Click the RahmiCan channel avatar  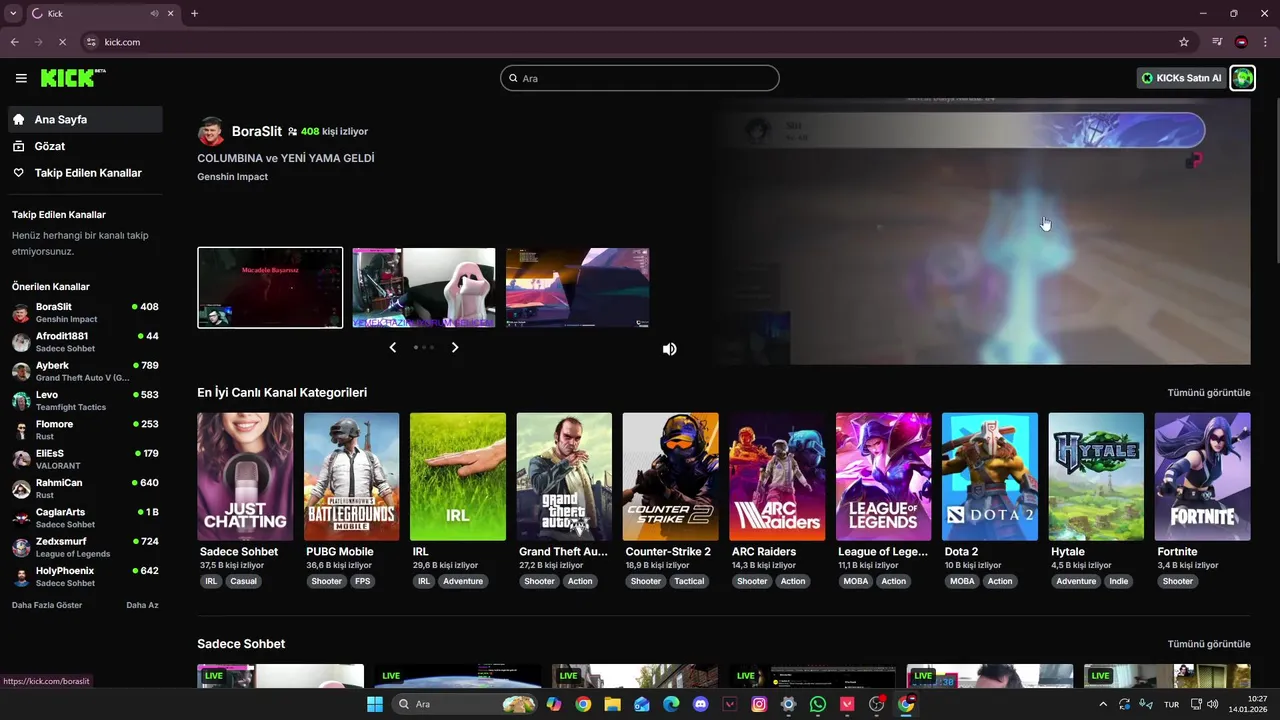21,489
